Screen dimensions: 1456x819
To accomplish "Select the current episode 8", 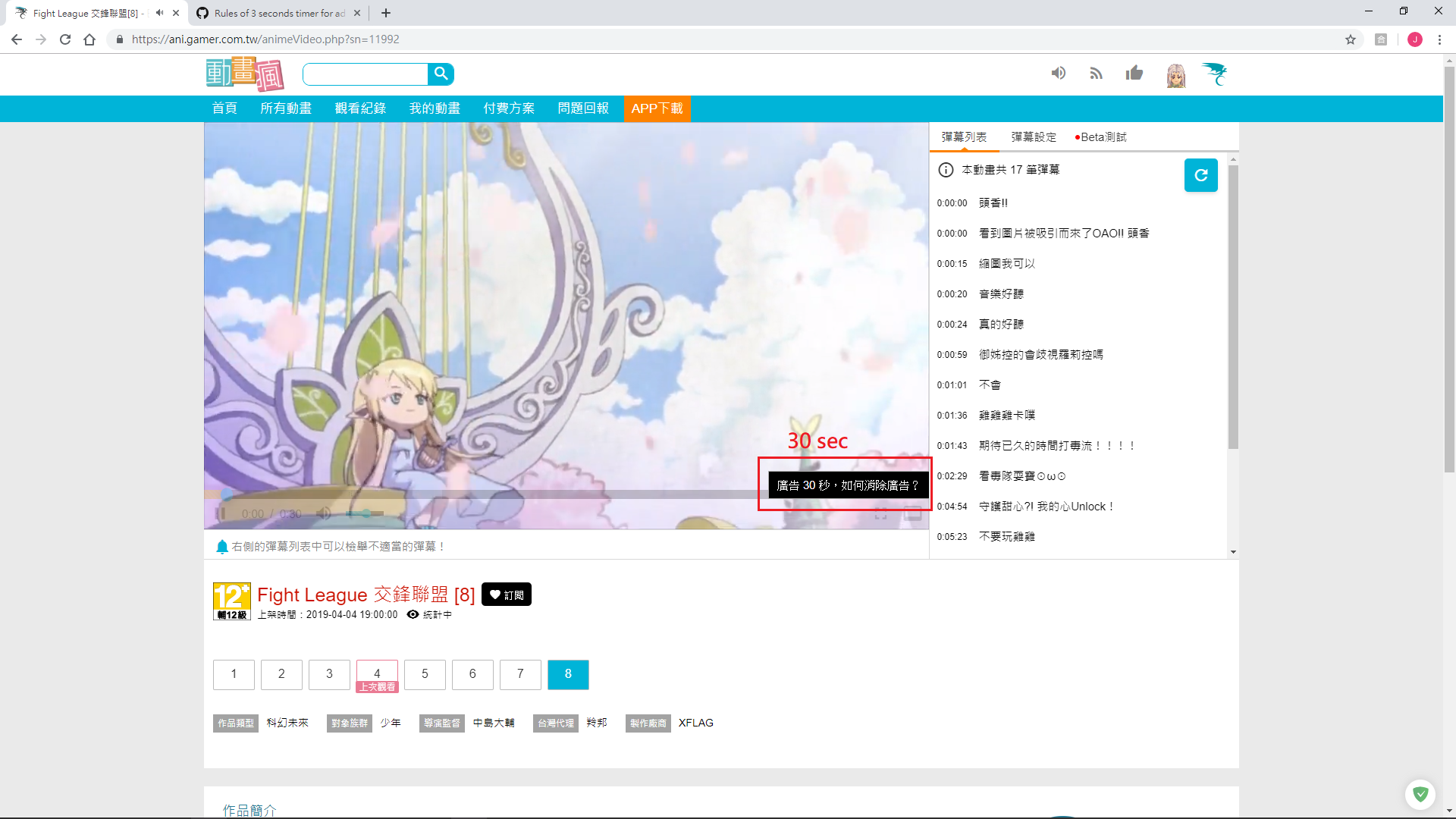I will [568, 674].
